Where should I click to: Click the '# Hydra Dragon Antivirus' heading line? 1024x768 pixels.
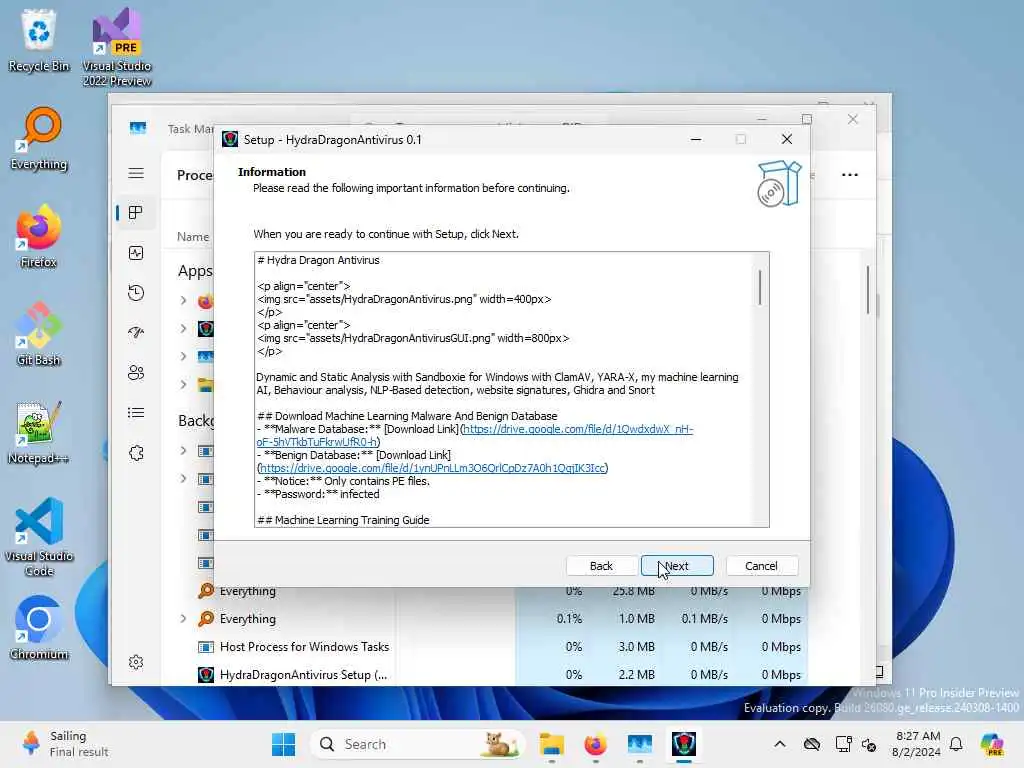(x=318, y=260)
